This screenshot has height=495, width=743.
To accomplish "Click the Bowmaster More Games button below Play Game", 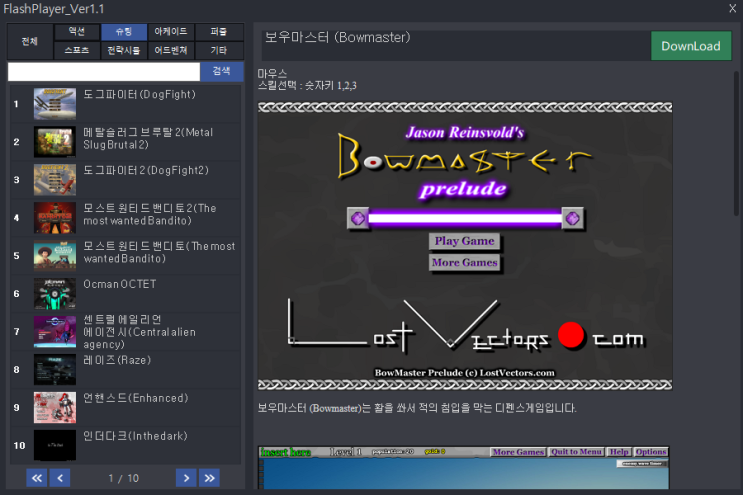I will 464,262.
